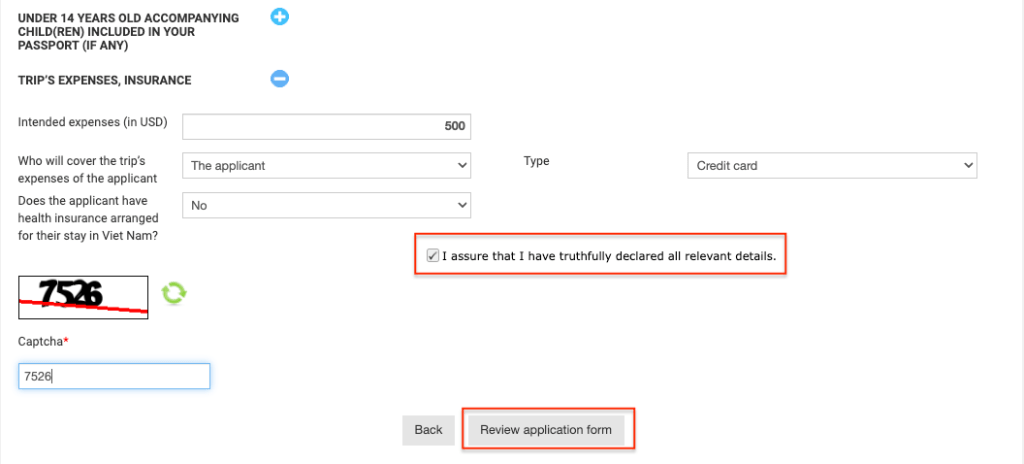Open the health insurance dropdown showing No

coord(327,205)
